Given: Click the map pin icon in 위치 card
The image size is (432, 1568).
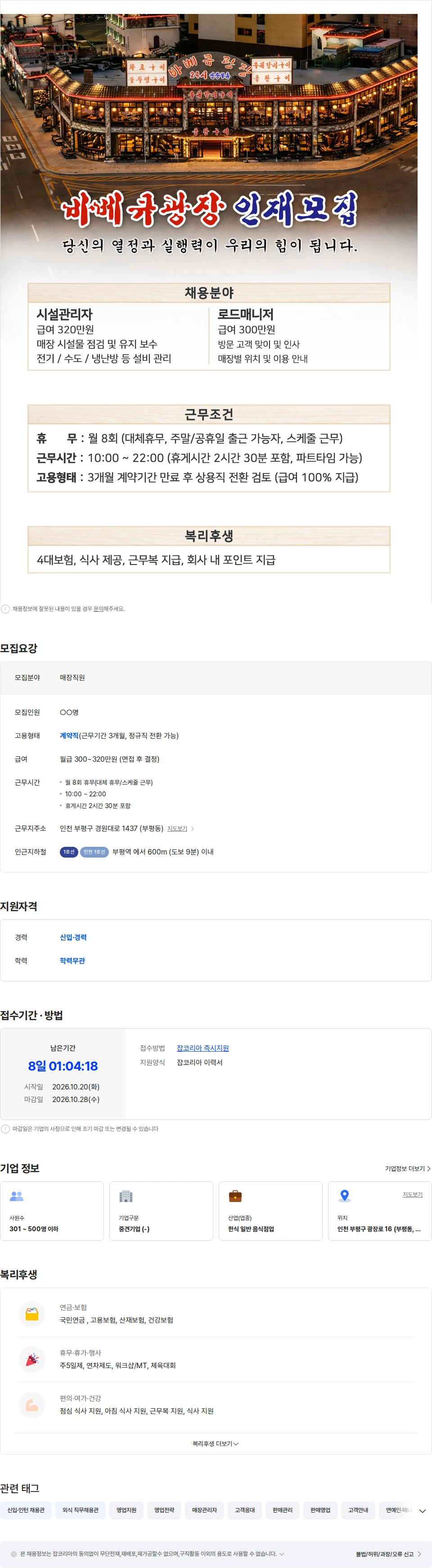Looking at the screenshot, I should point(344,1196).
